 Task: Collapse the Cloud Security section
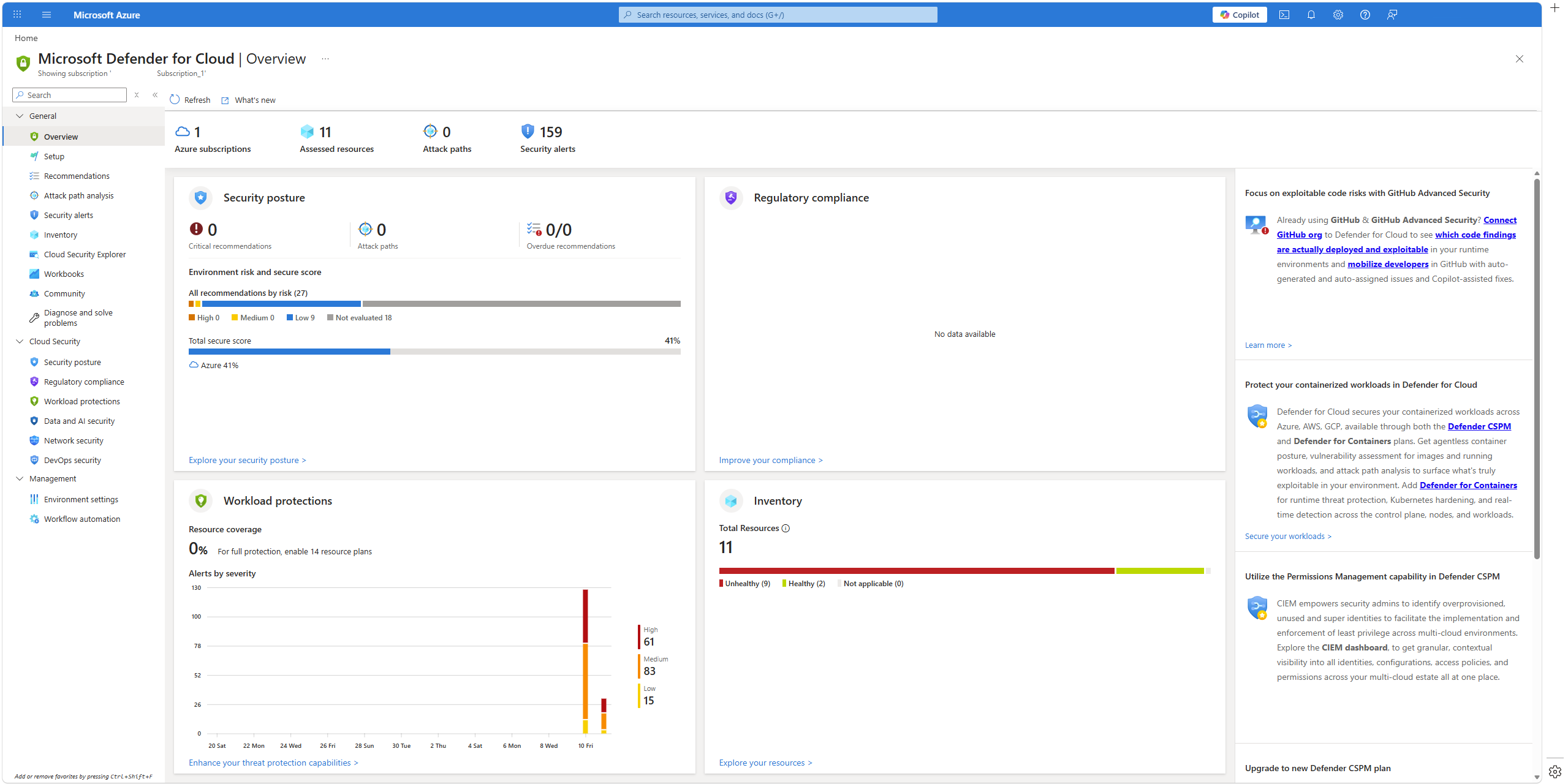click(x=19, y=341)
